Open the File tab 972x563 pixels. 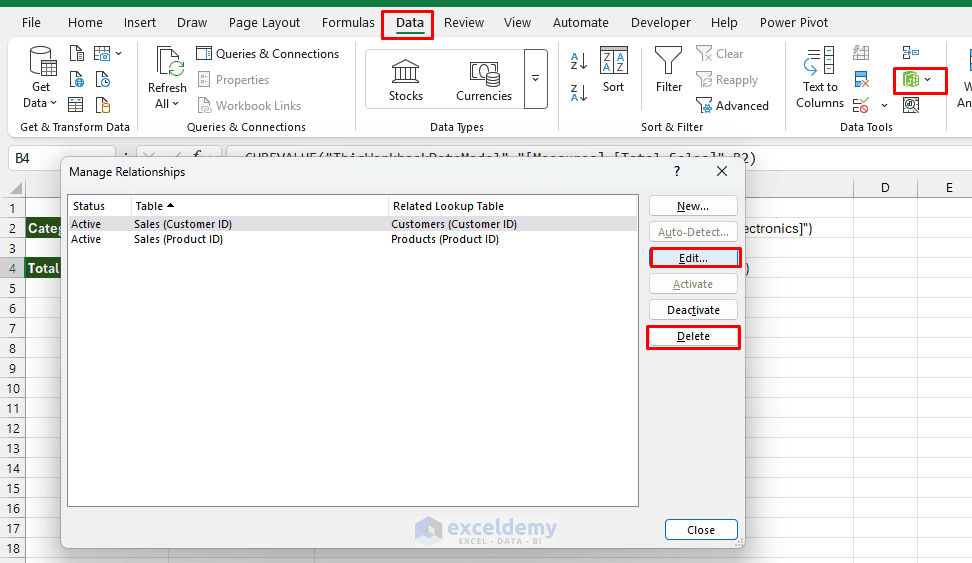[31, 23]
